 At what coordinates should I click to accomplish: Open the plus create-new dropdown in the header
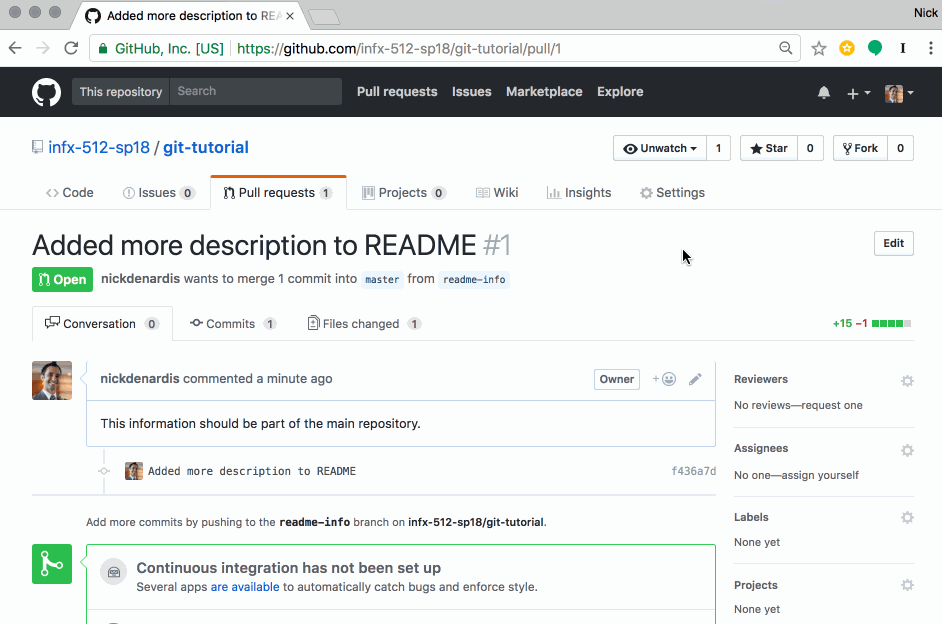click(857, 92)
